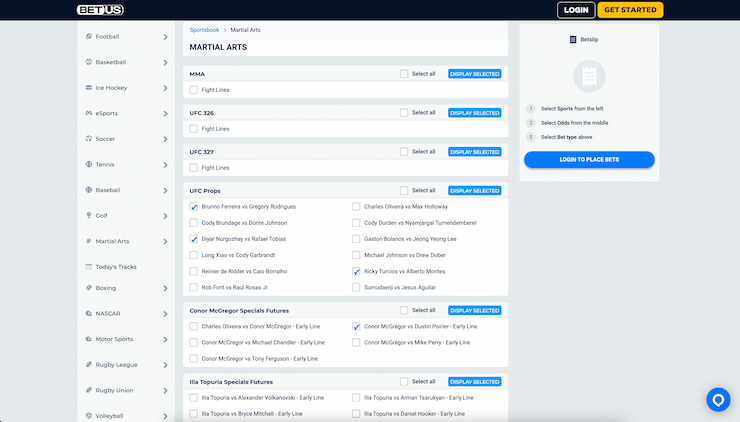This screenshot has height=422, width=740.
Task: Click DISPLAY SELECTED for MMA
Action: (474, 74)
